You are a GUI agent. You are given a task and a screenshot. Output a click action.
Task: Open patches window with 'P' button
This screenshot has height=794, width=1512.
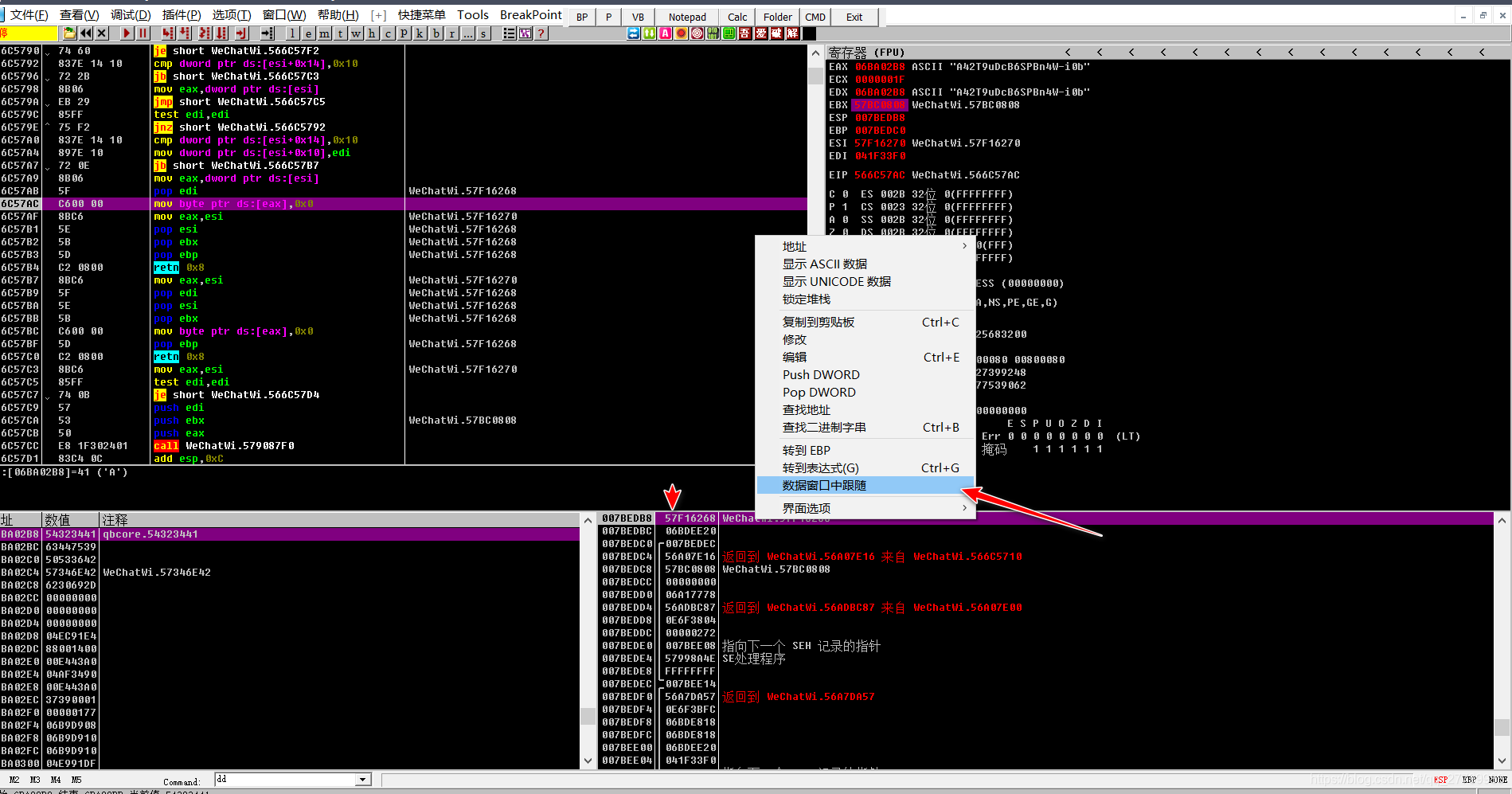point(404,33)
